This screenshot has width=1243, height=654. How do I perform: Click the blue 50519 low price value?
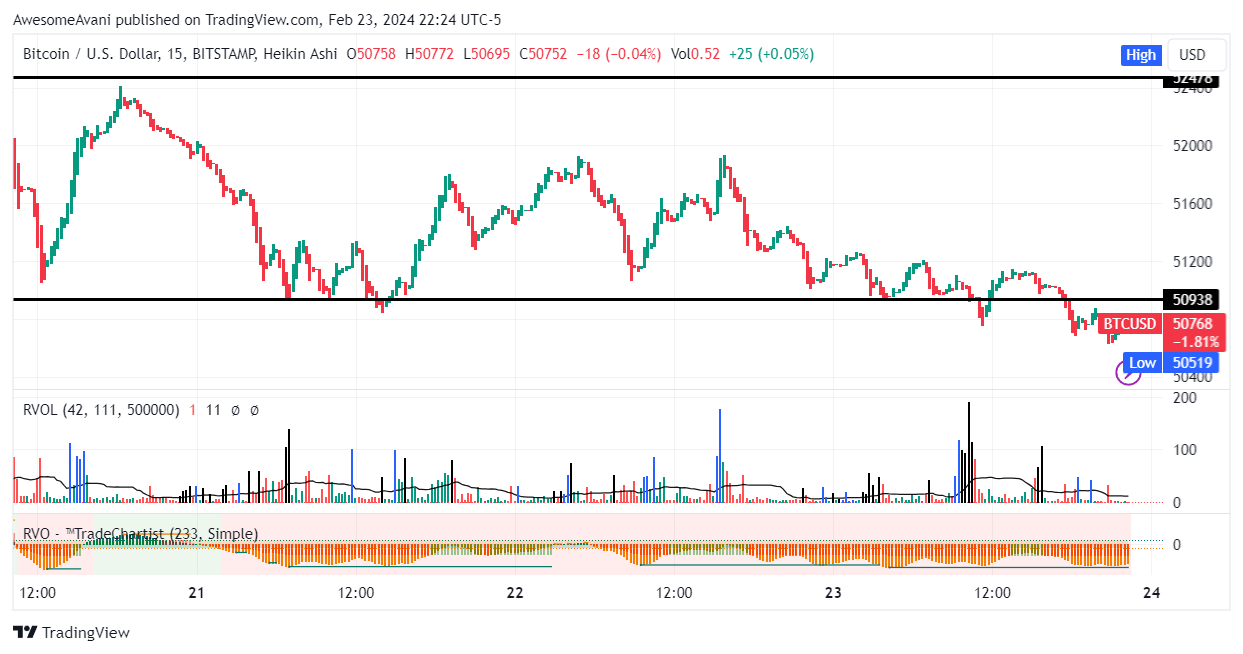click(1192, 363)
